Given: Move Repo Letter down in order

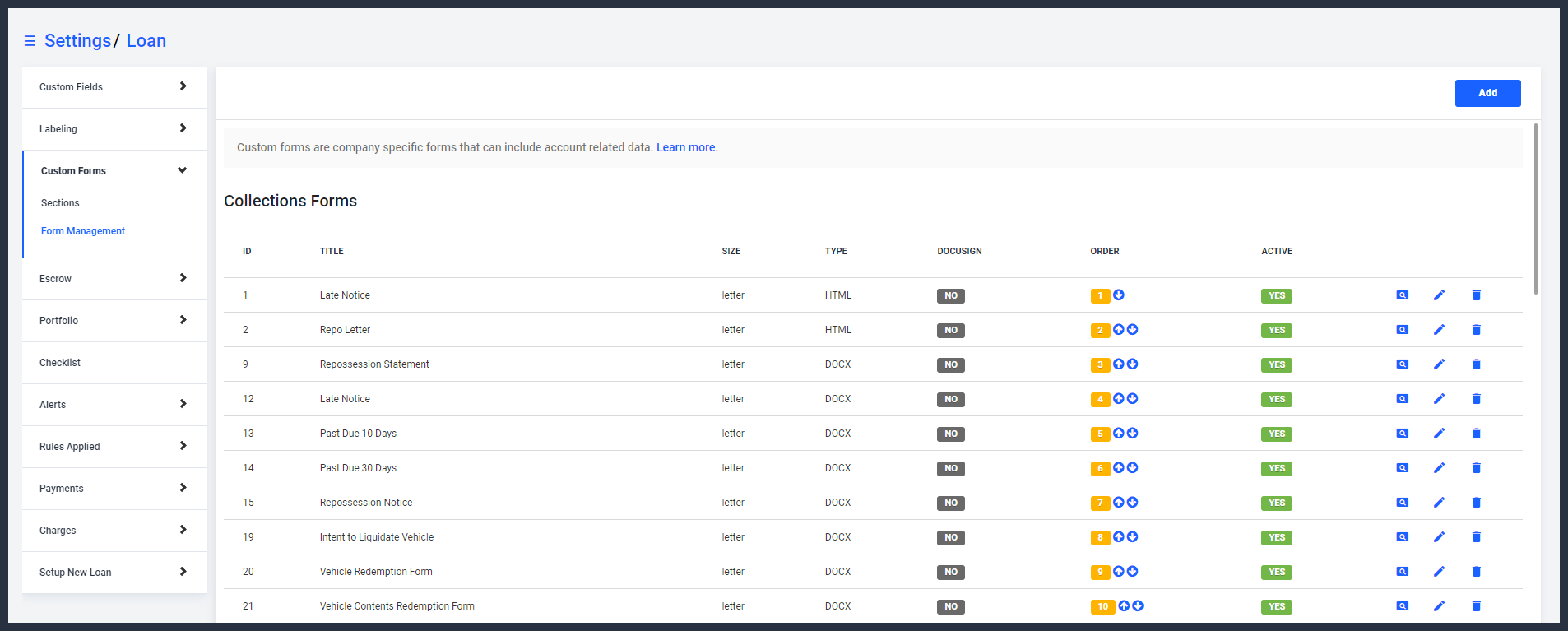Looking at the screenshot, I should point(1133,330).
